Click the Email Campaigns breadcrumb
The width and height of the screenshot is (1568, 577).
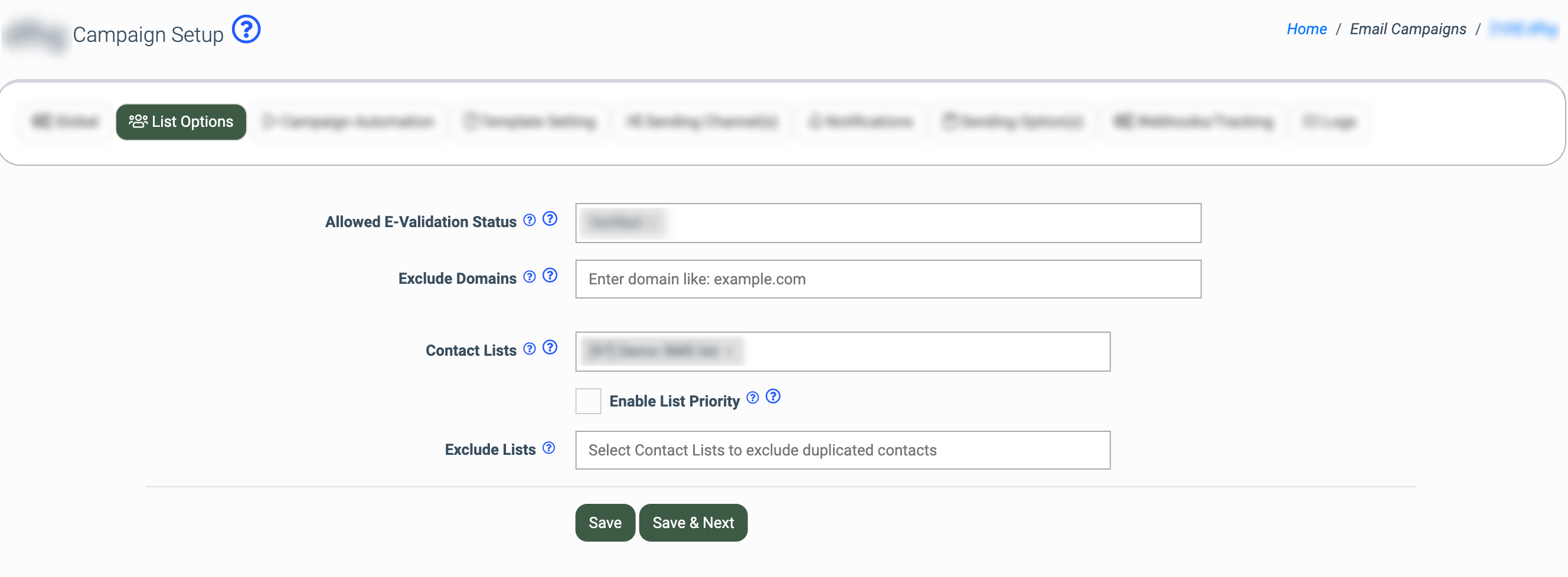pos(1407,29)
